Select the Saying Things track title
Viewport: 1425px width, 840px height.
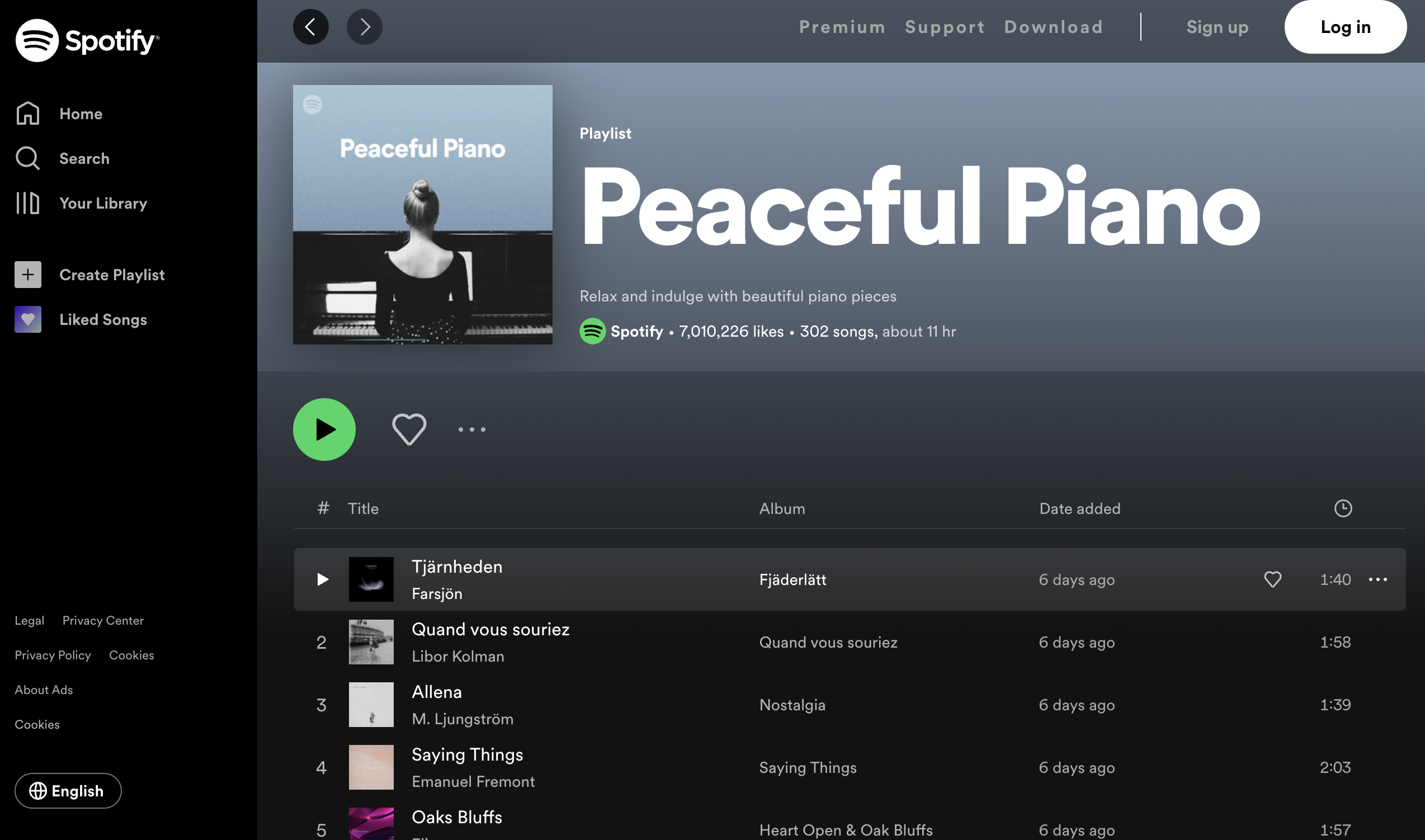(x=468, y=754)
